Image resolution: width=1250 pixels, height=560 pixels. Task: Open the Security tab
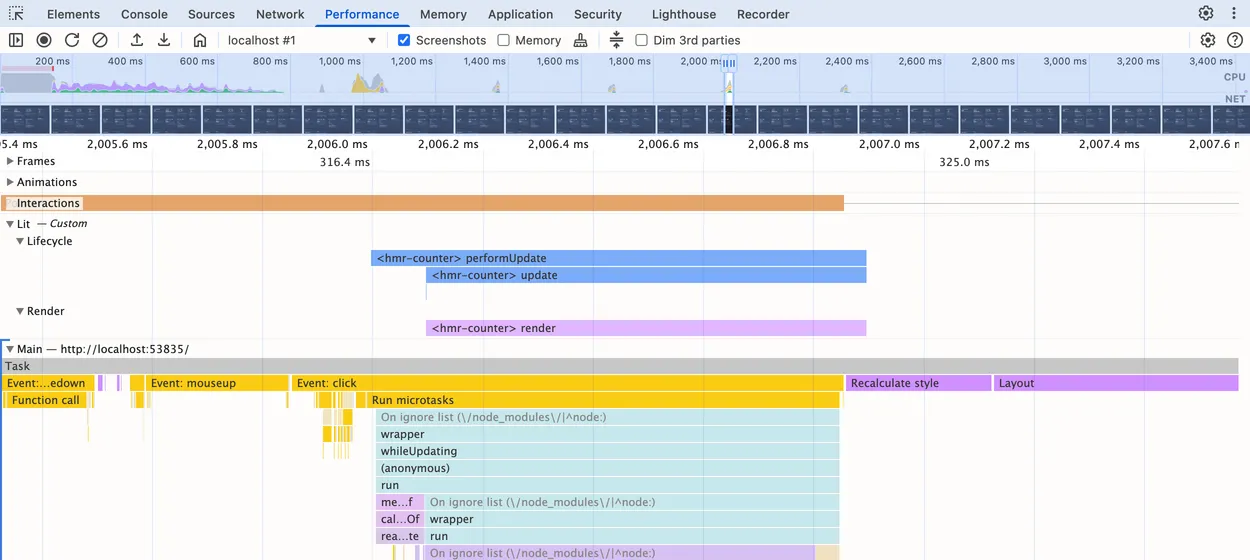(x=598, y=14)
